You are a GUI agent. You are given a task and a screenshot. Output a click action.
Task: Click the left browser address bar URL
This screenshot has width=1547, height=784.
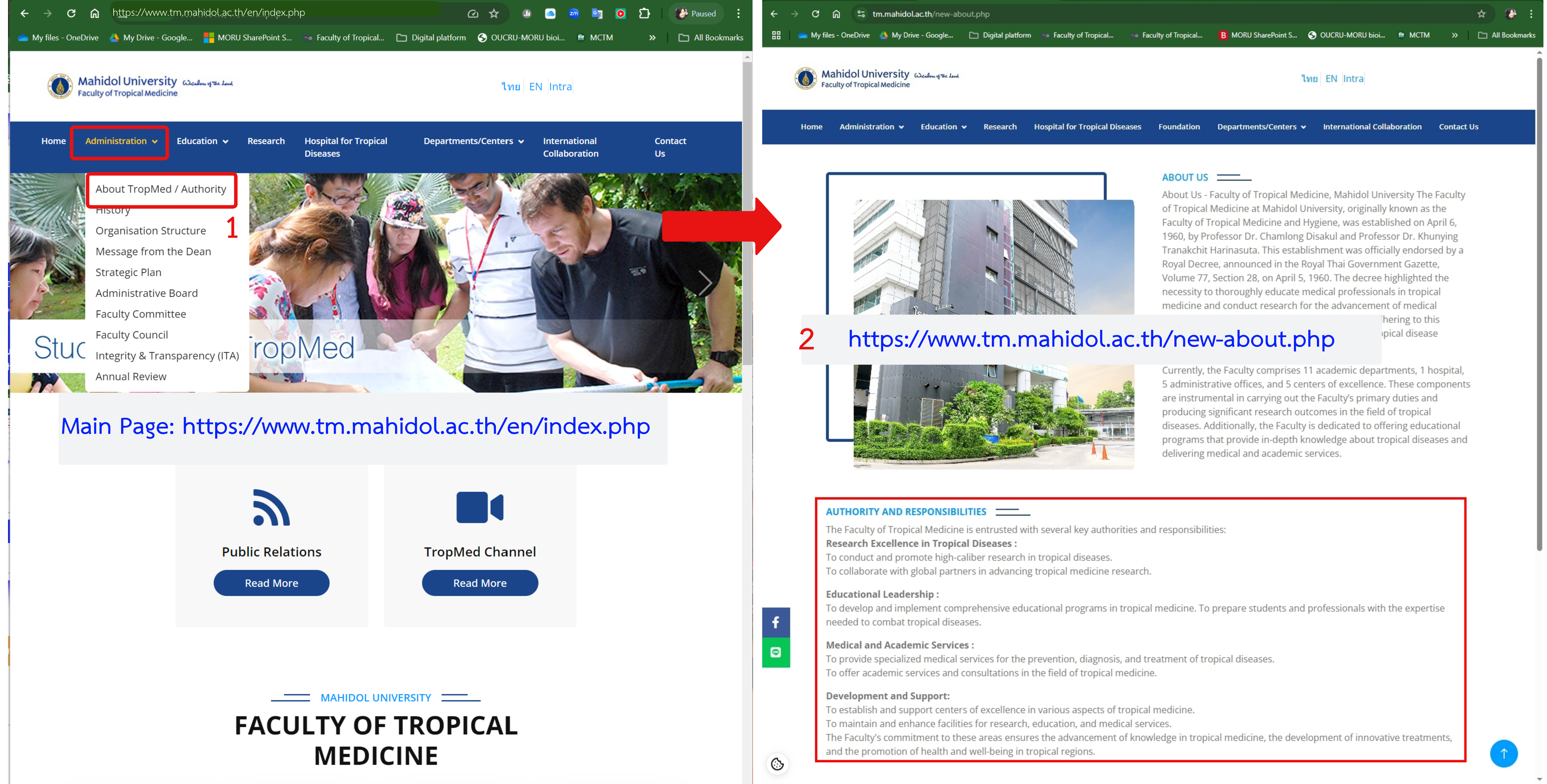click(x=208, y=13)
